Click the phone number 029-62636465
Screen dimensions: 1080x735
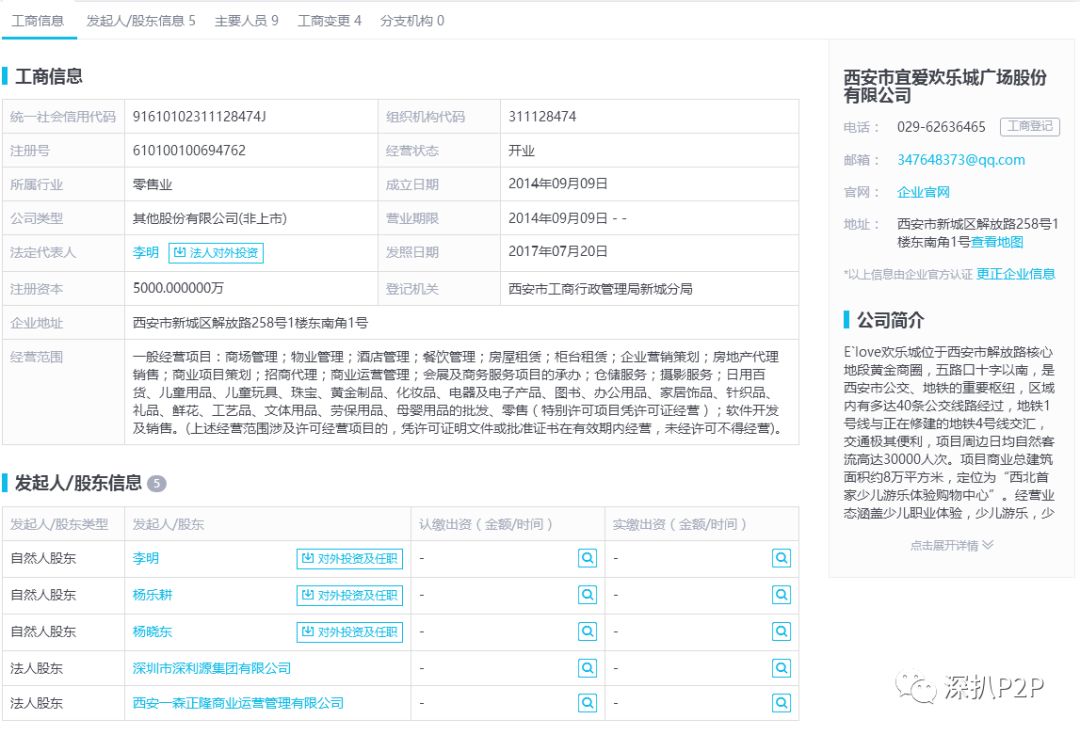(x=941, y=127)
